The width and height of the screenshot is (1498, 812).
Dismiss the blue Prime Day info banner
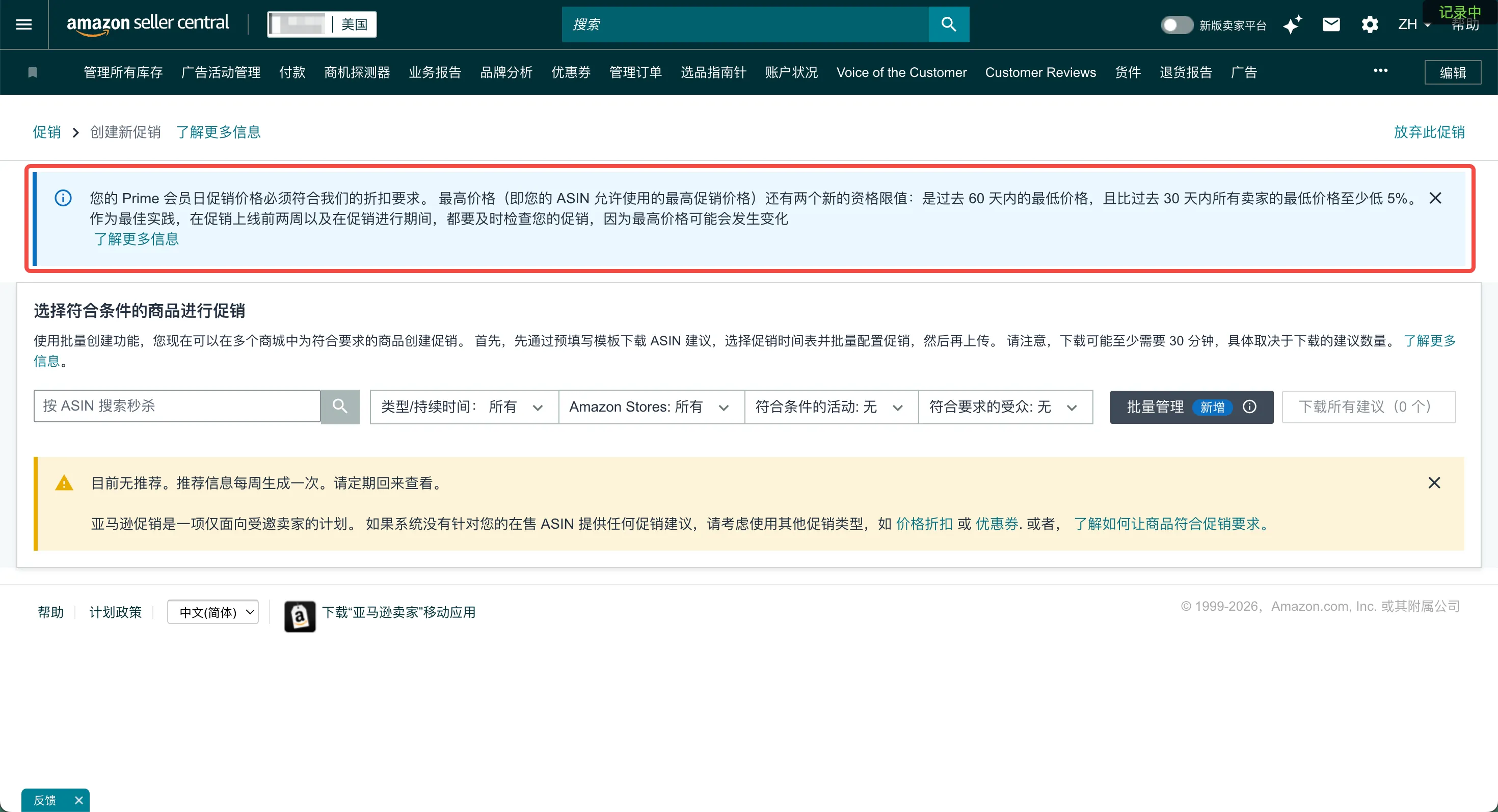pos(1435,198)
